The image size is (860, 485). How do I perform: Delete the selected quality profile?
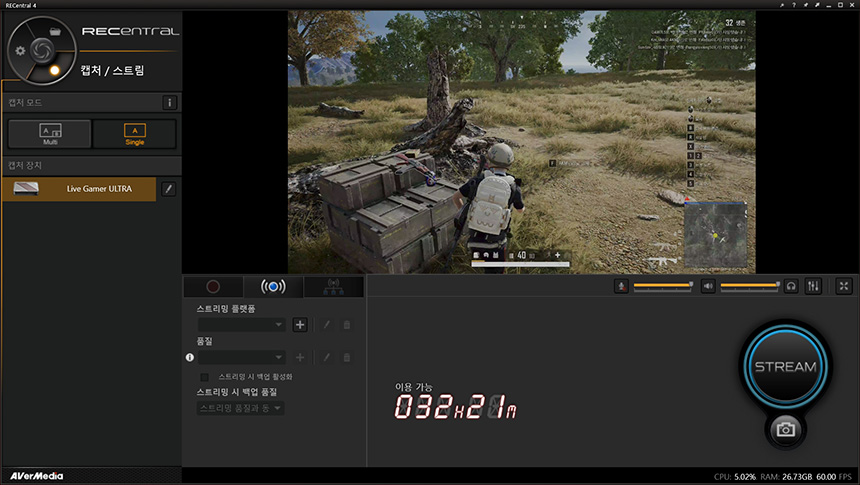[347, 358]
